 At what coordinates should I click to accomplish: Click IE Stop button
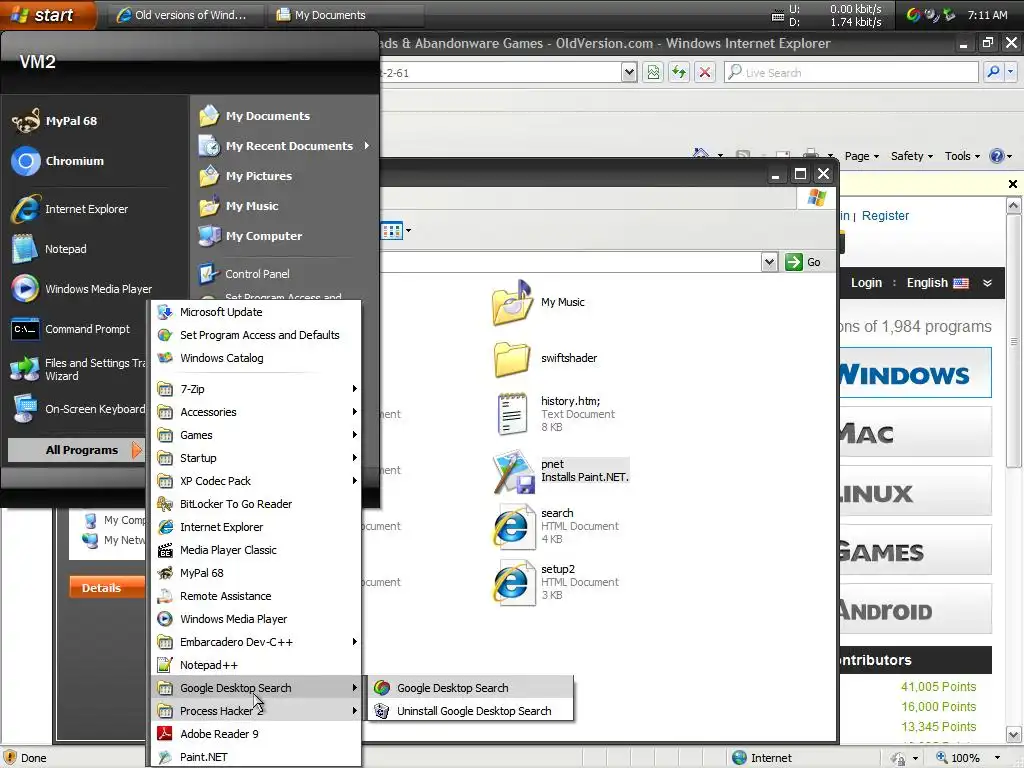[x=705, y=72]
